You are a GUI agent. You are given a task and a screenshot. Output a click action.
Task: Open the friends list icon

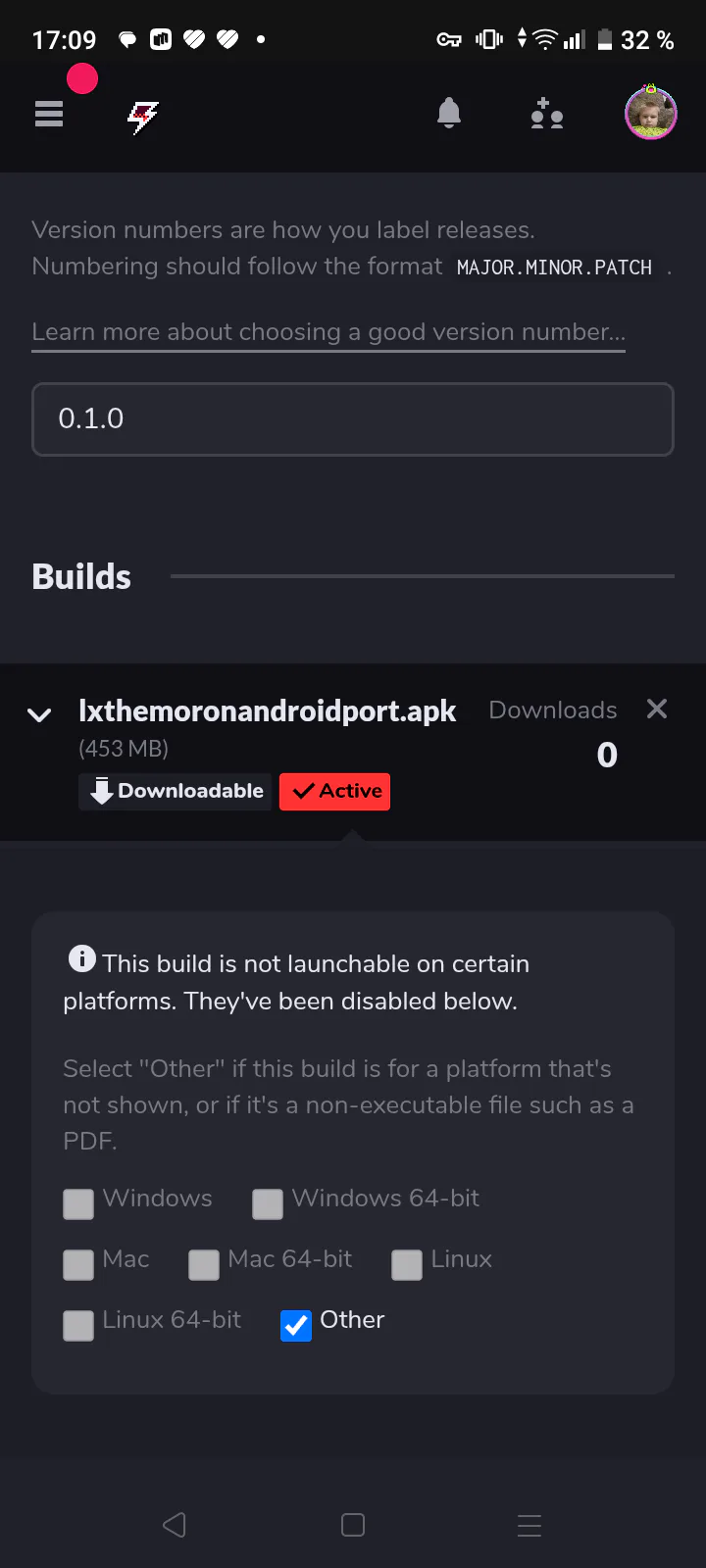point(546,114)
